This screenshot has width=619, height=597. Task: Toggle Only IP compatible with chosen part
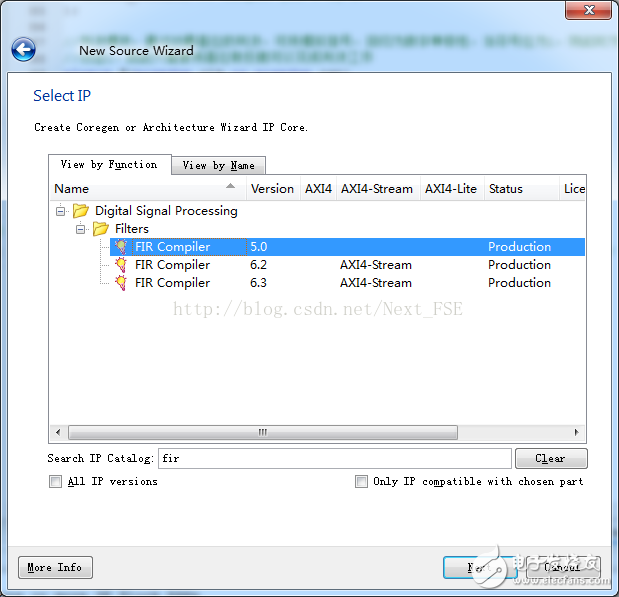tap(361, 481)
